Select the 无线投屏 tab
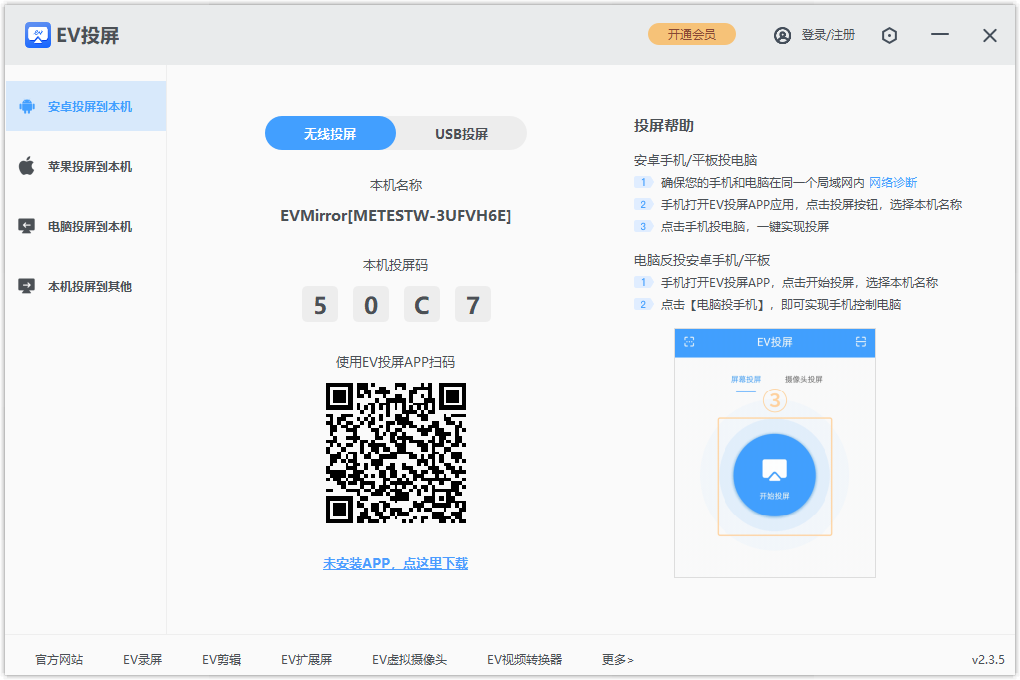The width and height of the screenshot is (1020, 680). (x=330, y=132)
